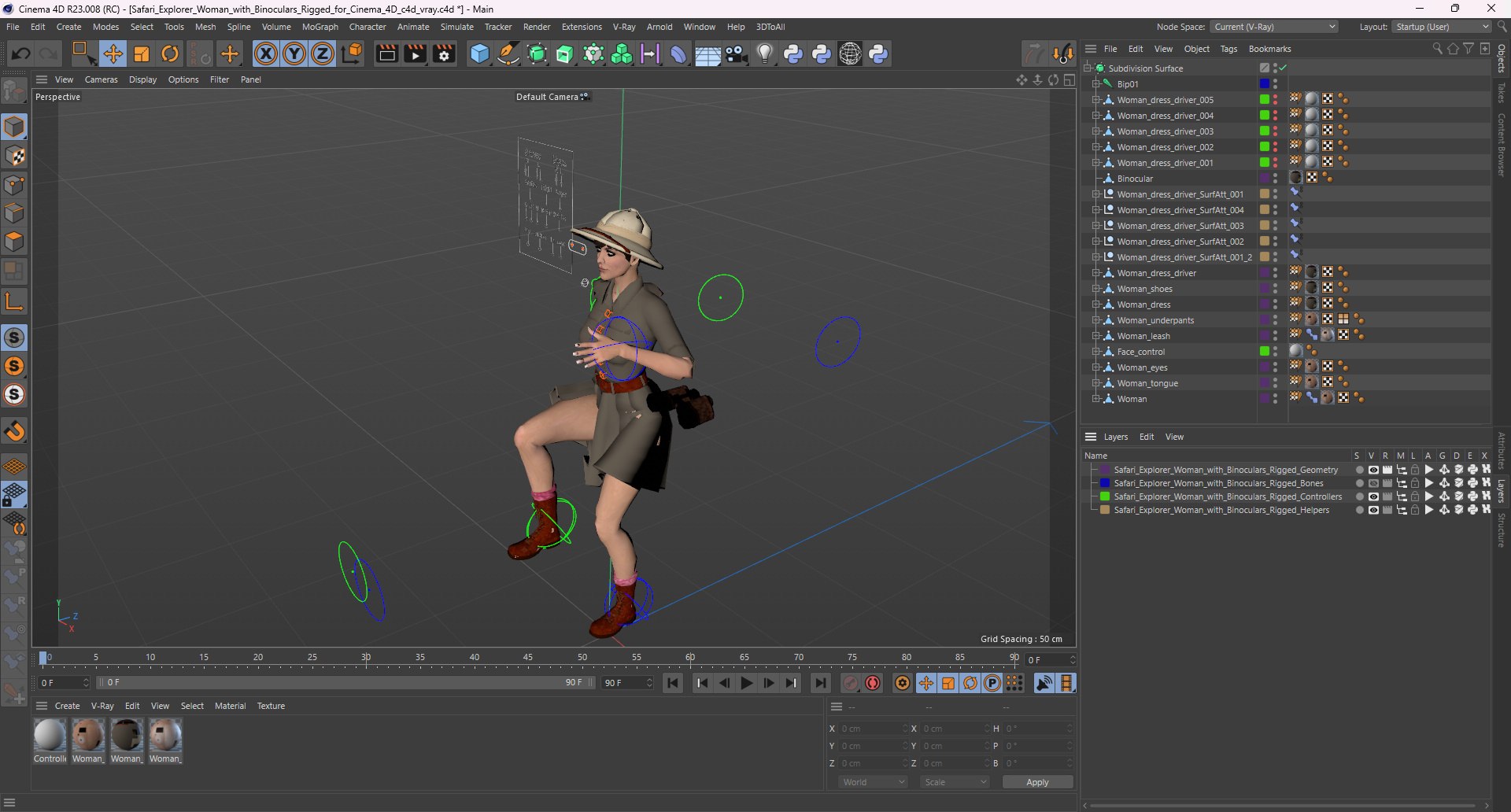The height and width of the screenshot is (812, 1511).
Task: Select the Move tool
Action: [x=113, y=54]
